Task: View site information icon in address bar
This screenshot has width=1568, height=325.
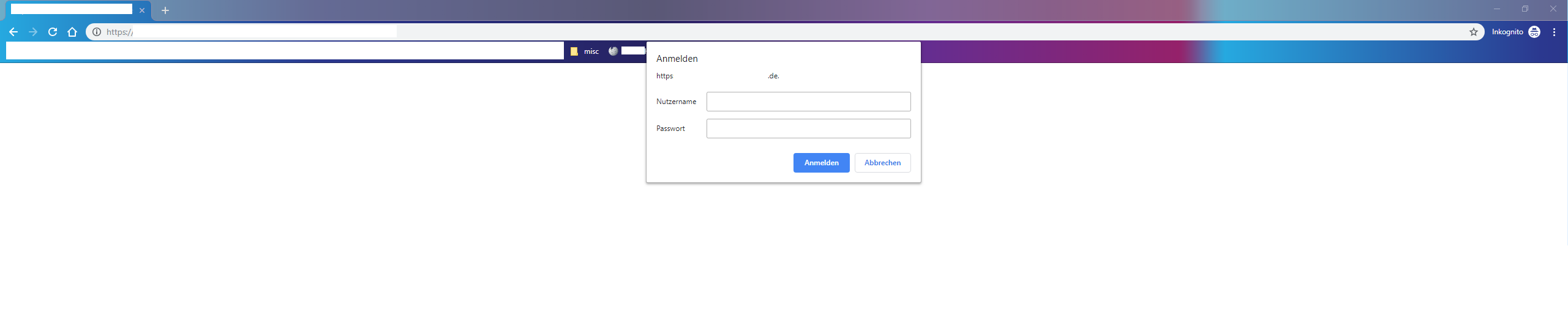Action: tap(97, 32)
